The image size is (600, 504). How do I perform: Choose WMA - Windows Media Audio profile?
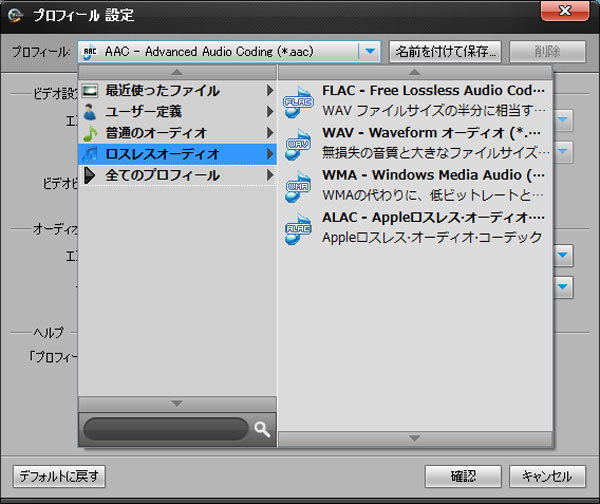(415, 186)
